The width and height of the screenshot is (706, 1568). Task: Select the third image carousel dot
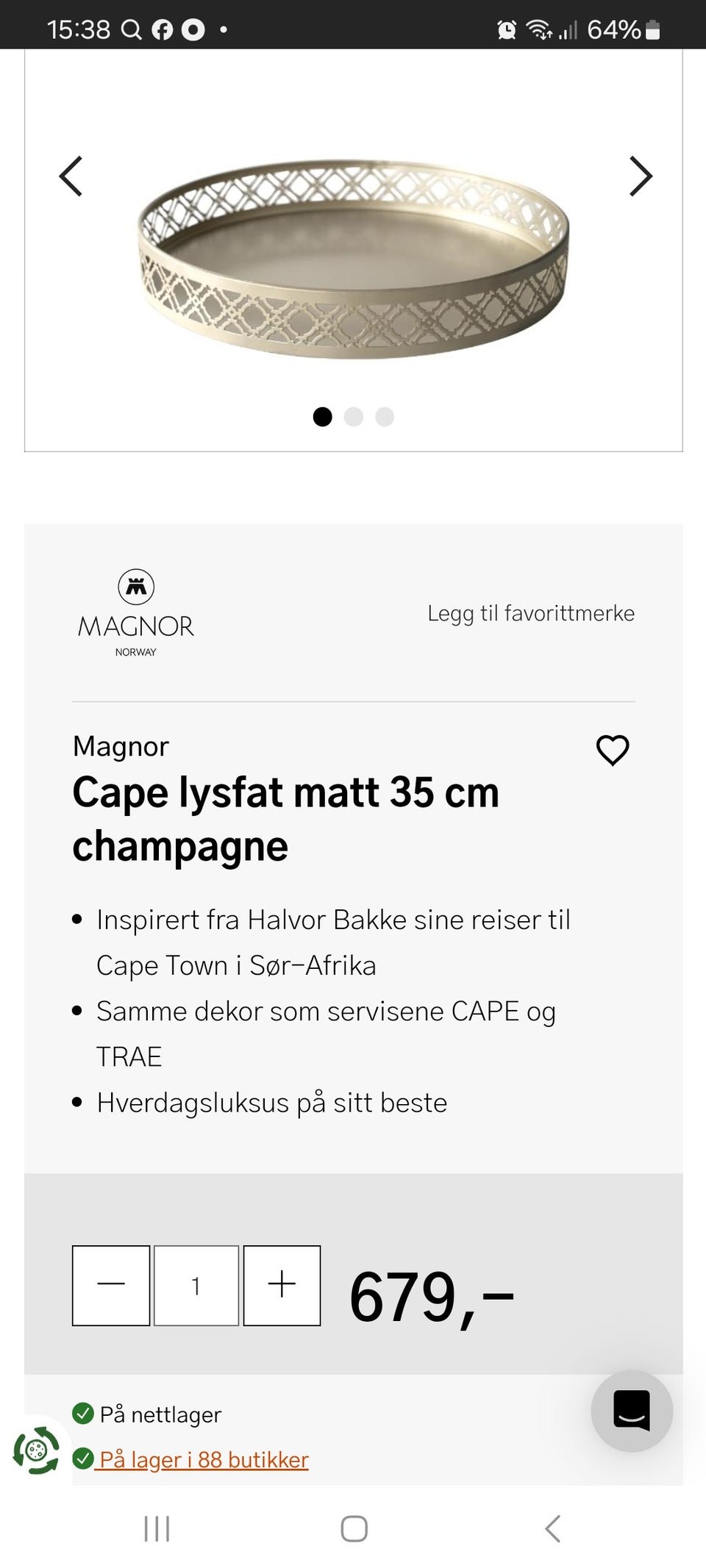[x=385, y=417]
